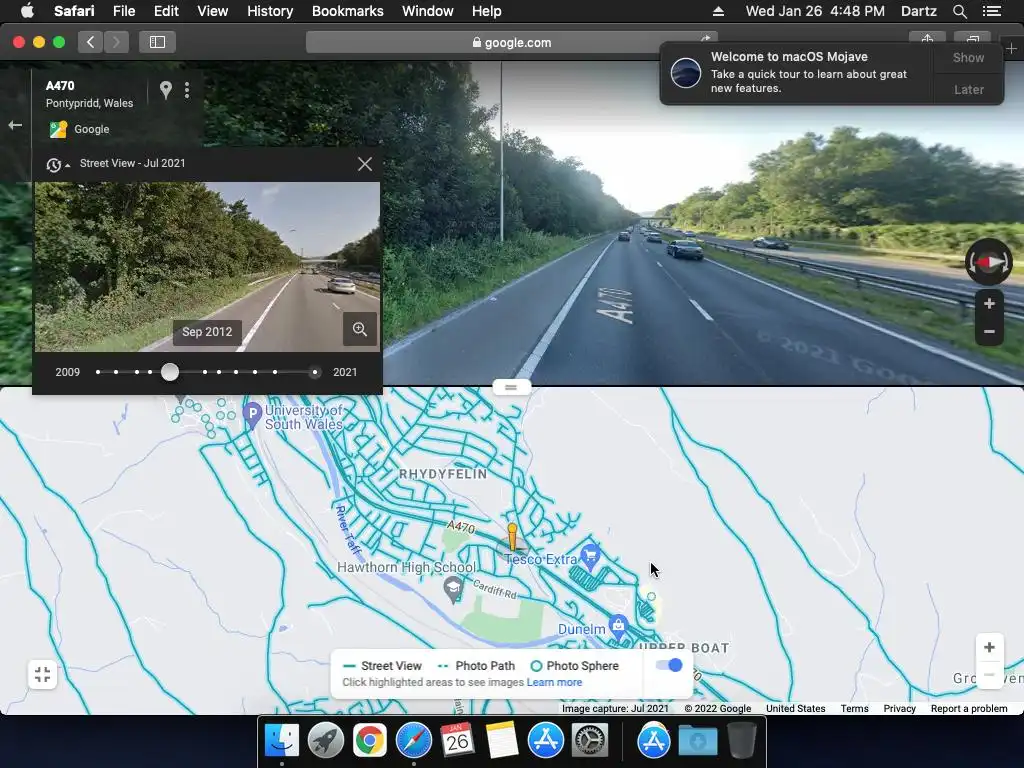Click the RHYDYFELIN map label
The height and width of the screenshot is (768, 1024).
[443, 474]
